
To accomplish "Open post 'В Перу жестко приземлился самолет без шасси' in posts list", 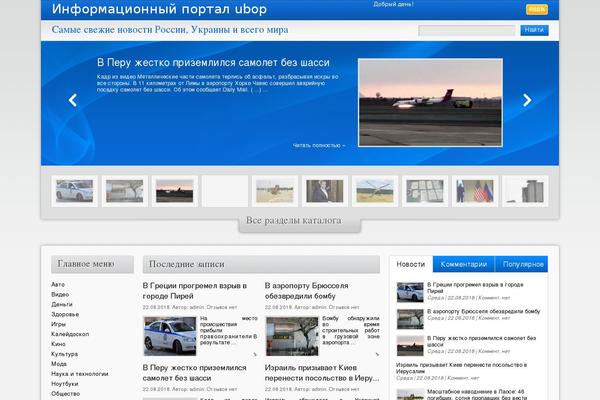I will [x=194, y=373].
